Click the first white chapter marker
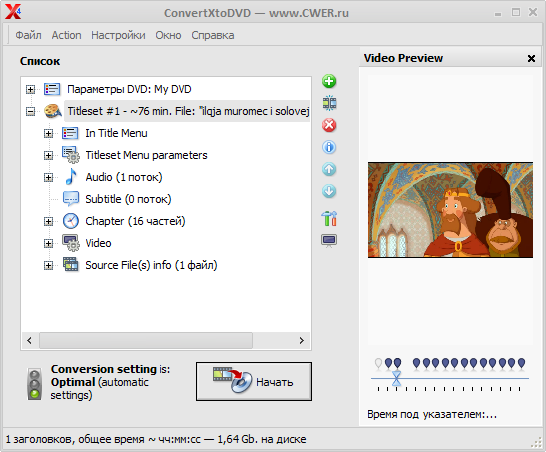The width and height of the screenshot is (546, 452). pos(379,364)
